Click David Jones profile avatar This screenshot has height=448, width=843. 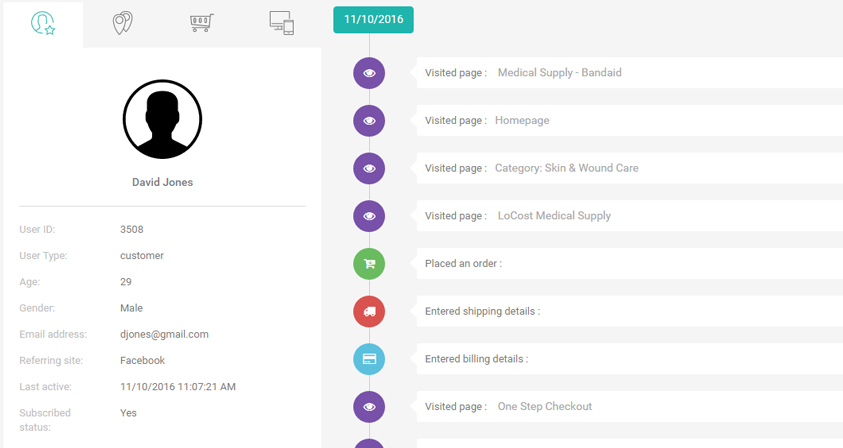tap(162, 119)
